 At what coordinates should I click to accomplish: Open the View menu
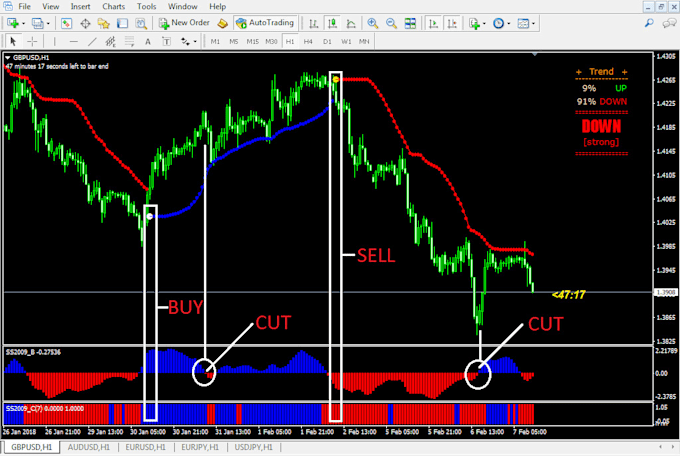pyautogui.click(x=51, y=7)
